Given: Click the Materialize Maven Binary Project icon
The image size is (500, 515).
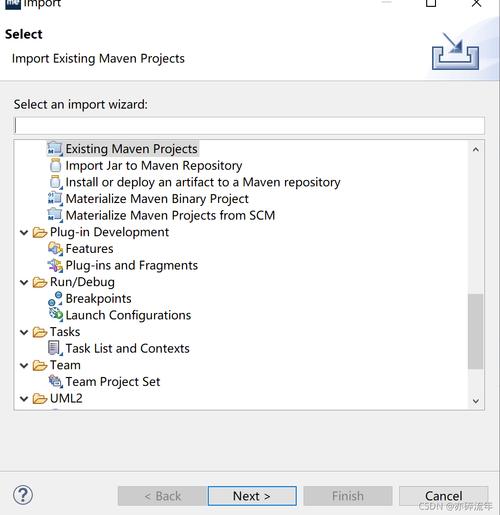Looking at the screenshot, I should [55, 198].
